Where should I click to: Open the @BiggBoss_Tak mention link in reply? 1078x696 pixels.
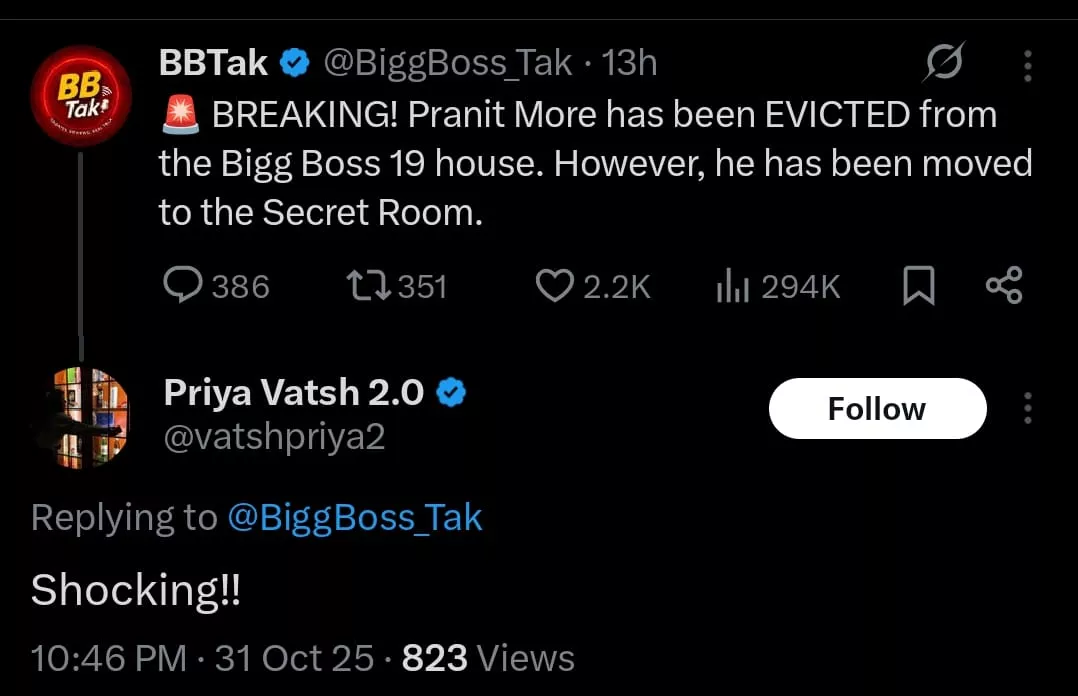point(355,518)
